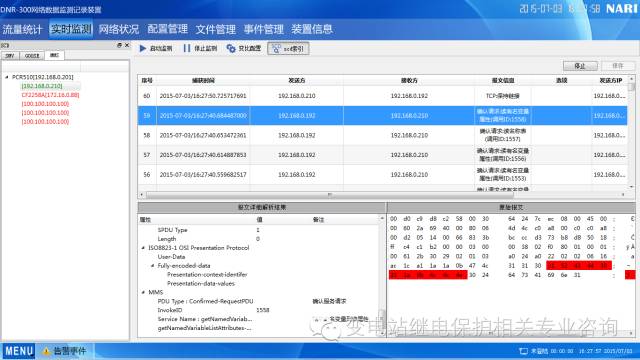Select Presentation-data-values row

[x=259, y=283]
